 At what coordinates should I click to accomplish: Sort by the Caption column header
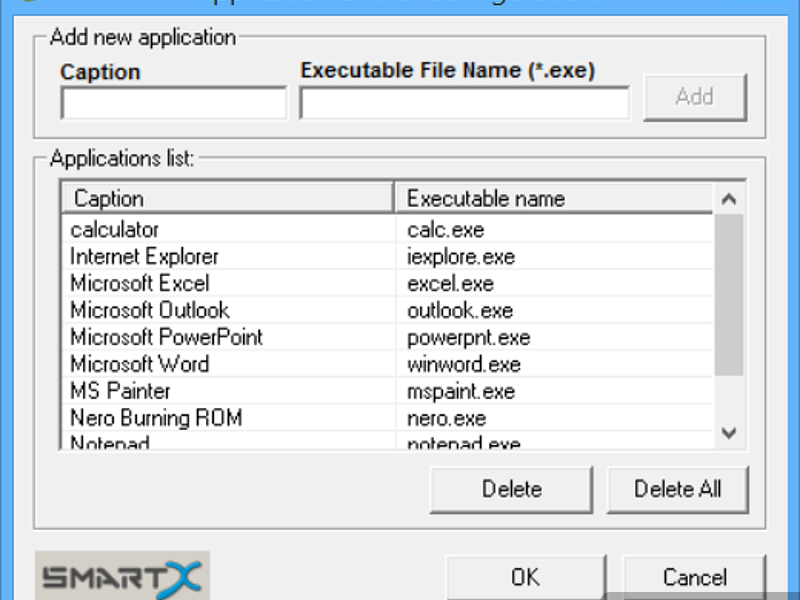(x=228, y=198)
